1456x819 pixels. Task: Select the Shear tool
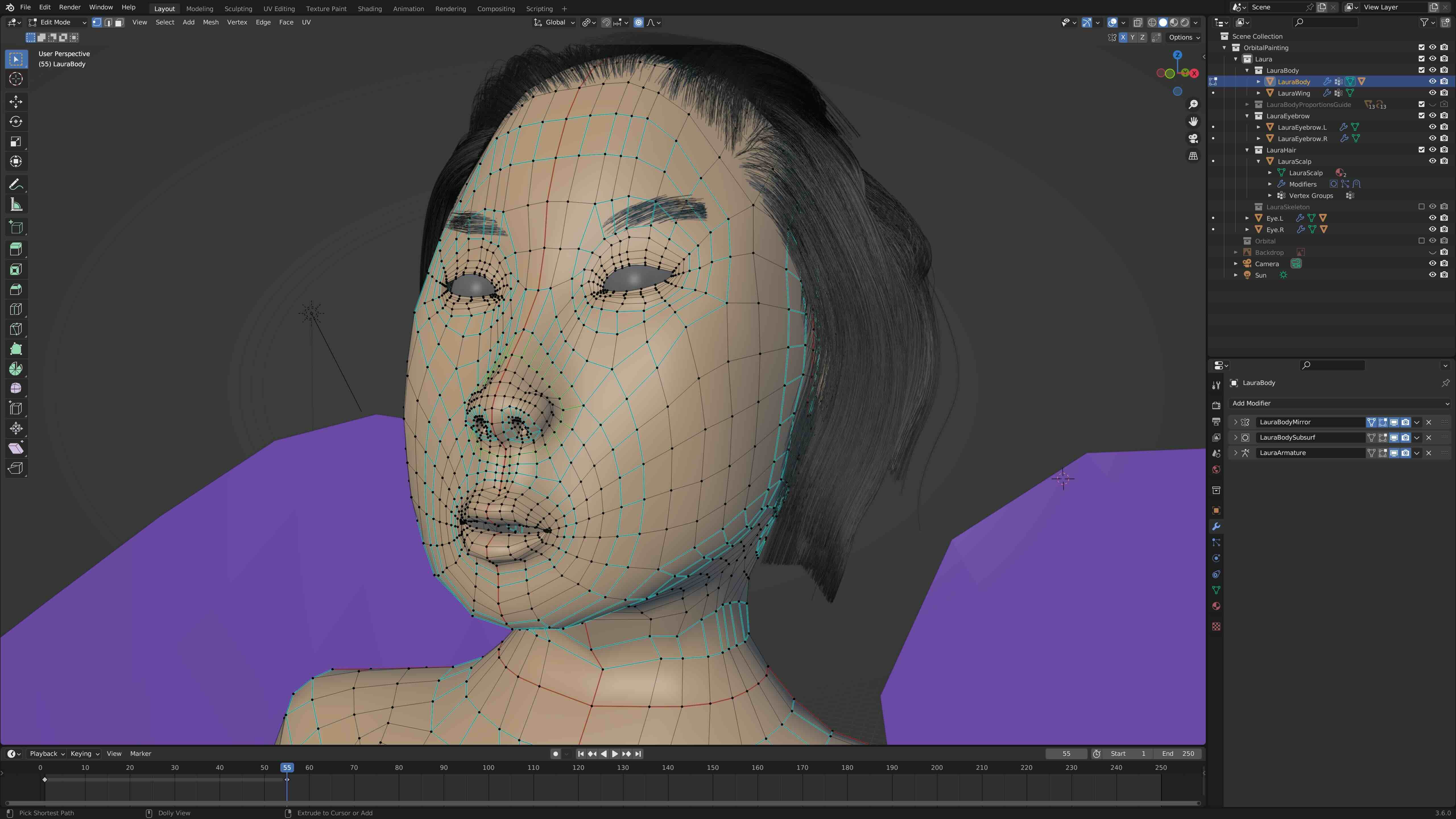coord(16,448)
